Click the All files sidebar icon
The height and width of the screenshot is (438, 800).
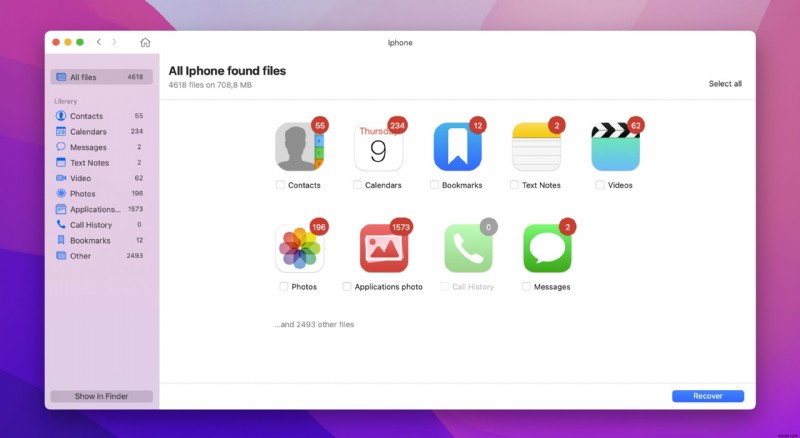[61, 77]
